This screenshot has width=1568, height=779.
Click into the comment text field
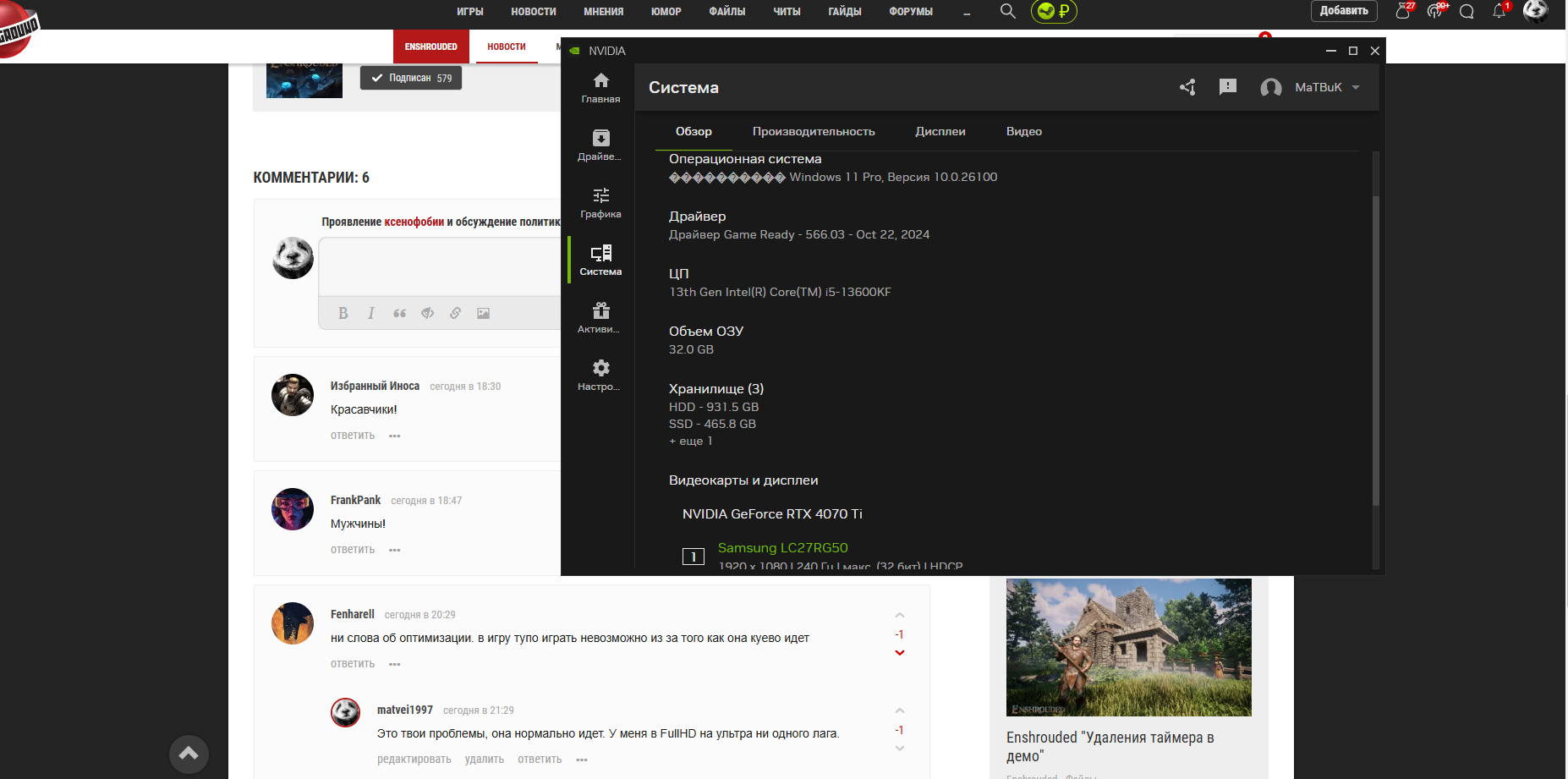click(440, 266)
